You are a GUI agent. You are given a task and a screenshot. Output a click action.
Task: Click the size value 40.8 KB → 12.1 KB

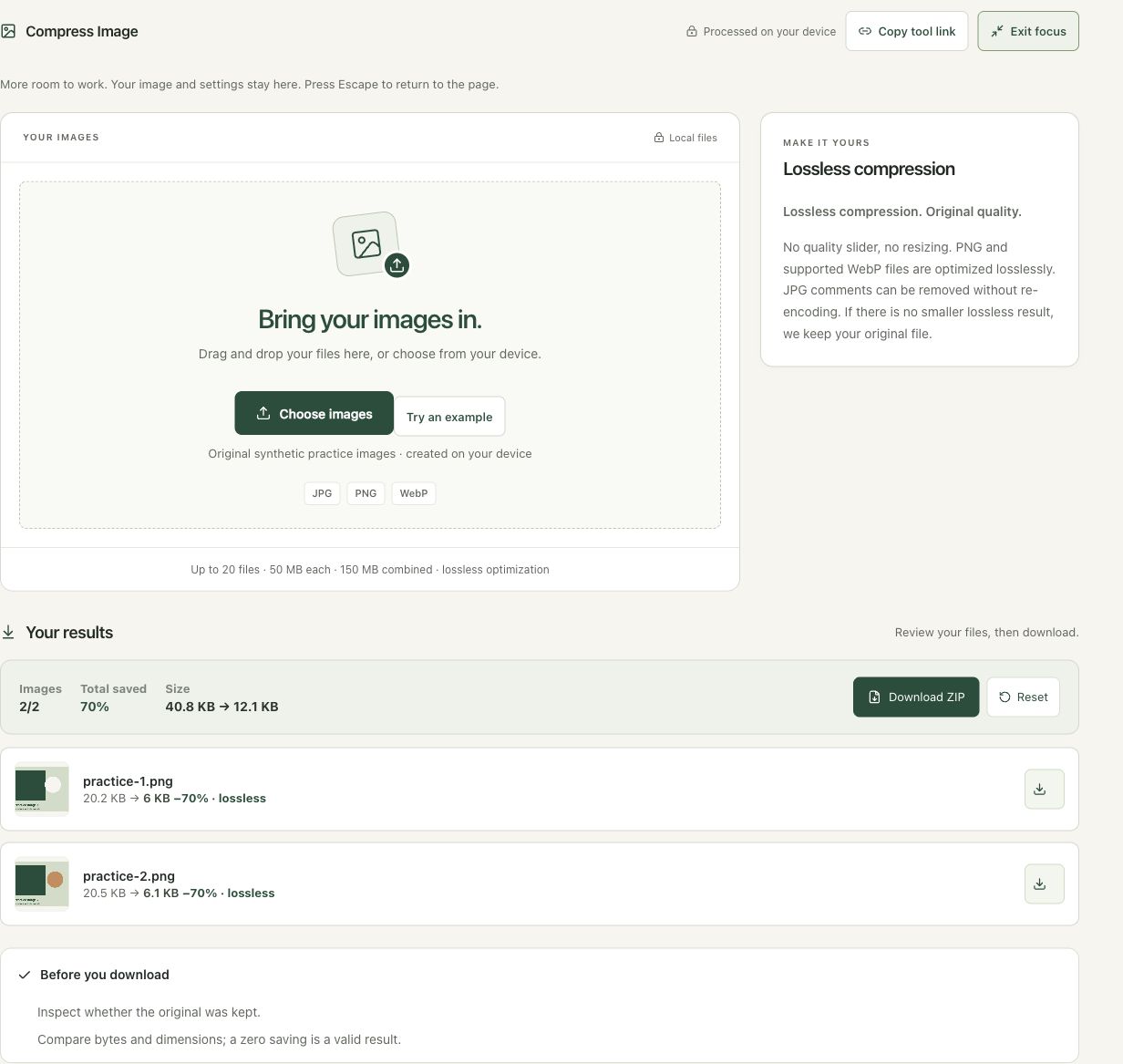222,707
